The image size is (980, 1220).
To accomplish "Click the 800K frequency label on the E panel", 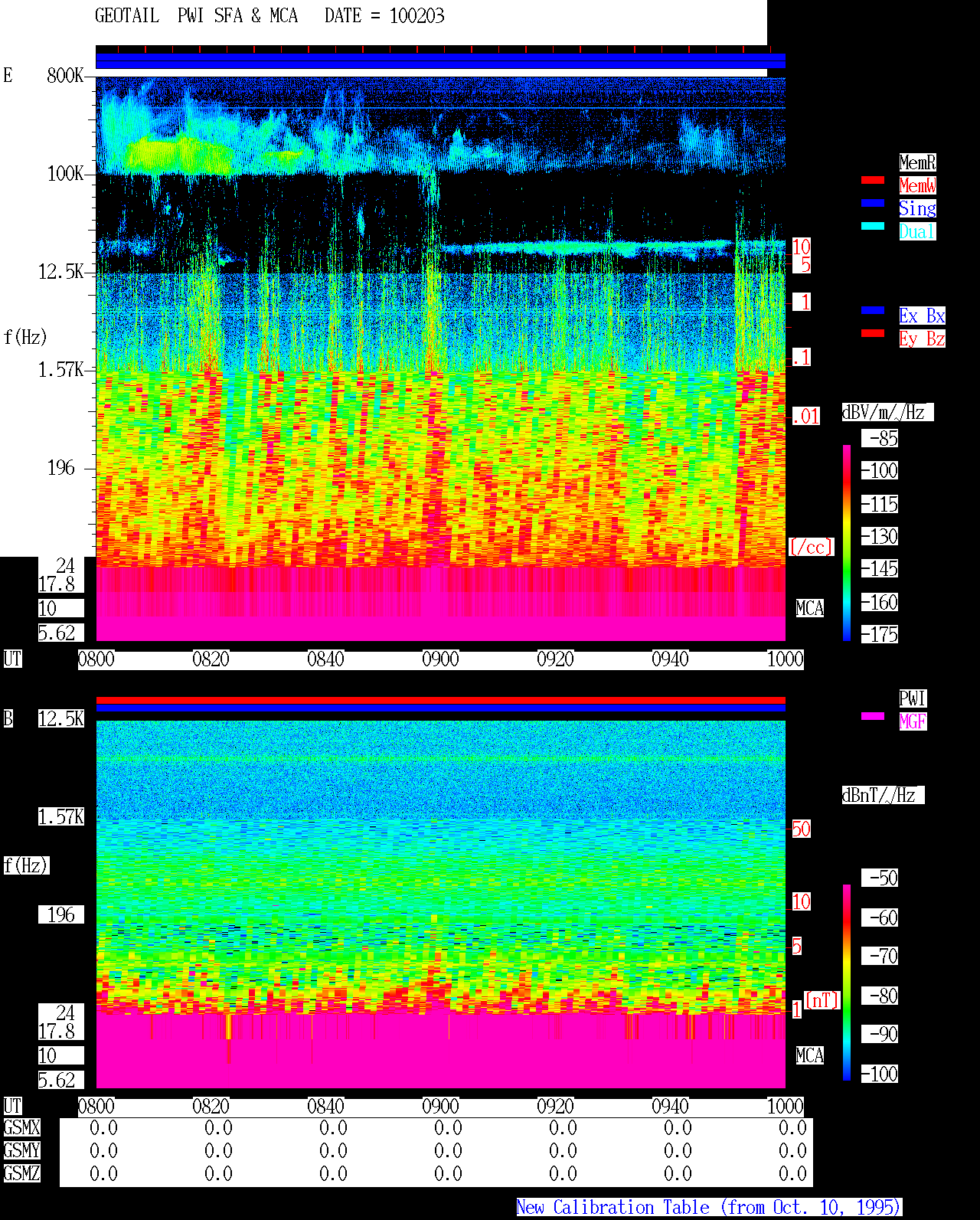I will (x=65, y=76).
